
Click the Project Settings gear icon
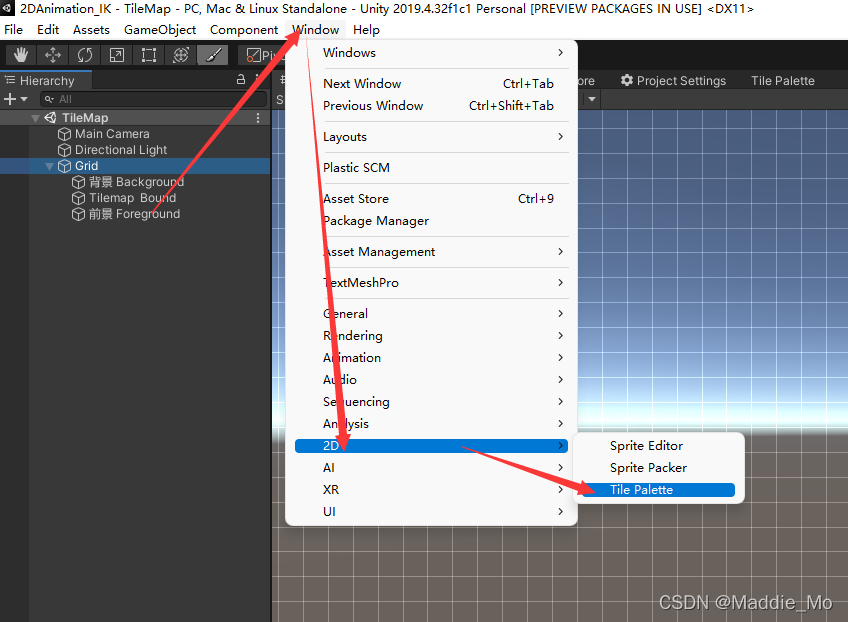coord(627,80)
